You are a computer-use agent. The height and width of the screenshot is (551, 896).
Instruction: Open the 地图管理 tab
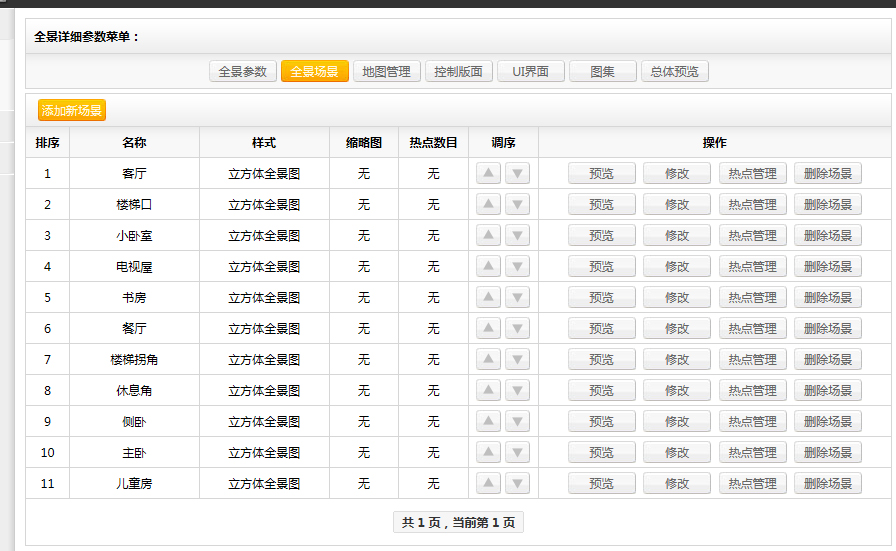[386, 72]
